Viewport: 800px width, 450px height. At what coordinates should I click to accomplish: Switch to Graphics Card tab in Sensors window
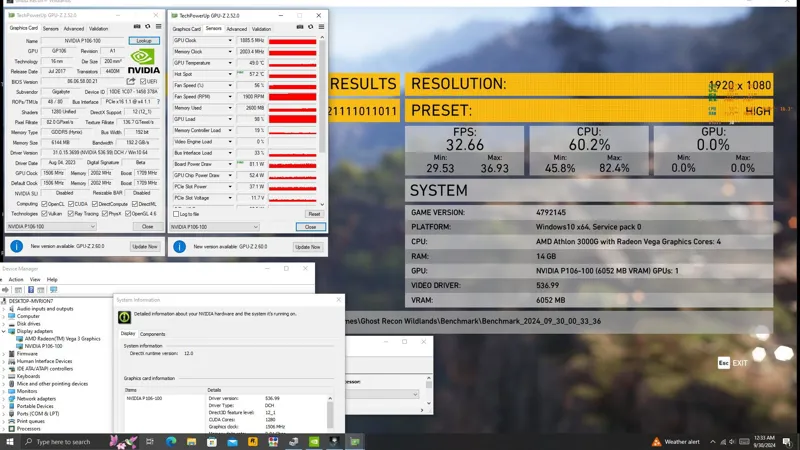coord(187,29)
